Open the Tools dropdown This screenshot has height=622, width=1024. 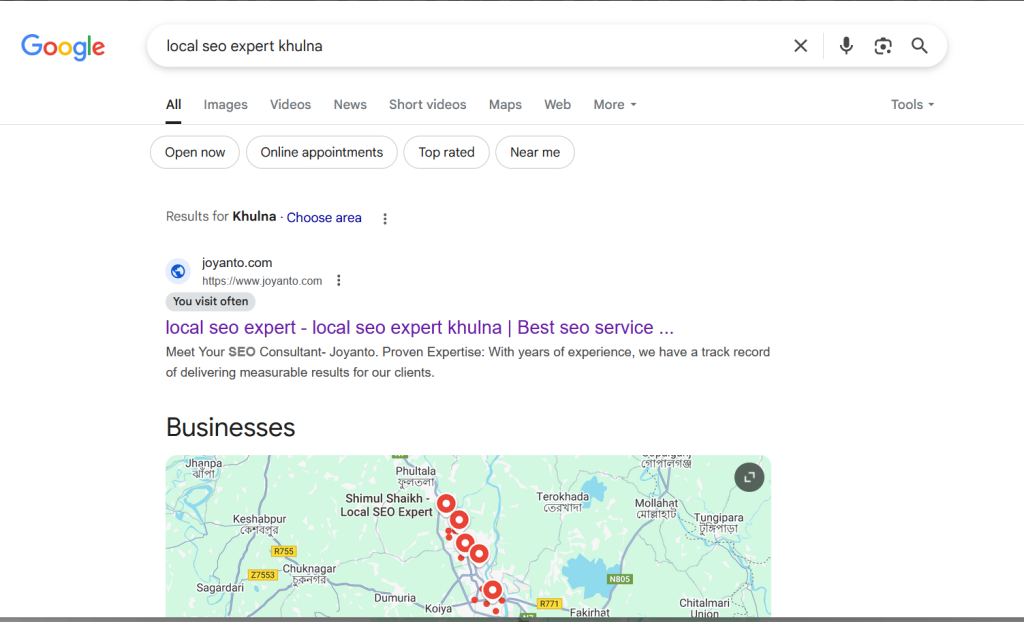tap(912, 105)
